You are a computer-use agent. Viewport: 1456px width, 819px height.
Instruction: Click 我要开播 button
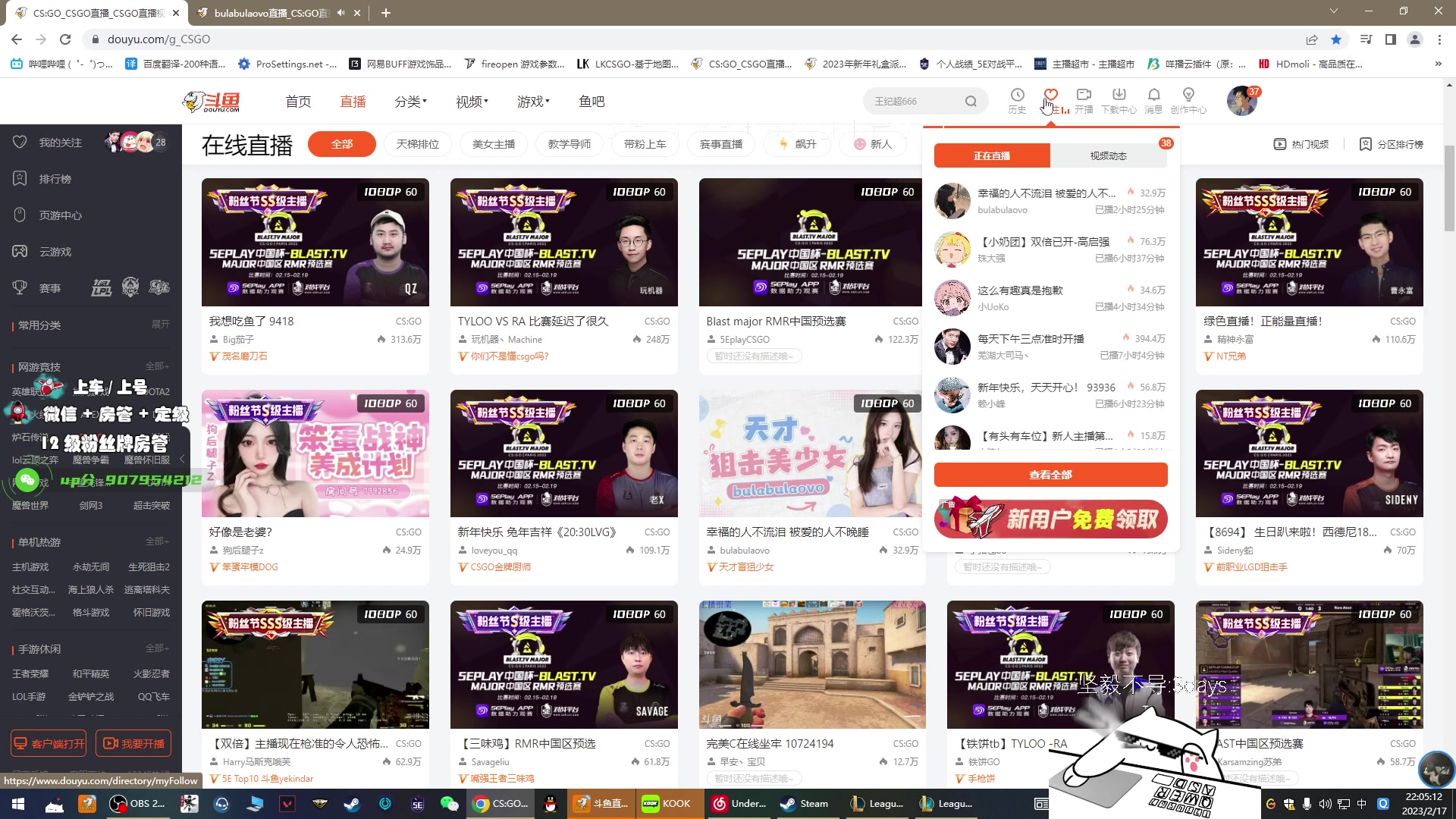click(133, 744)
